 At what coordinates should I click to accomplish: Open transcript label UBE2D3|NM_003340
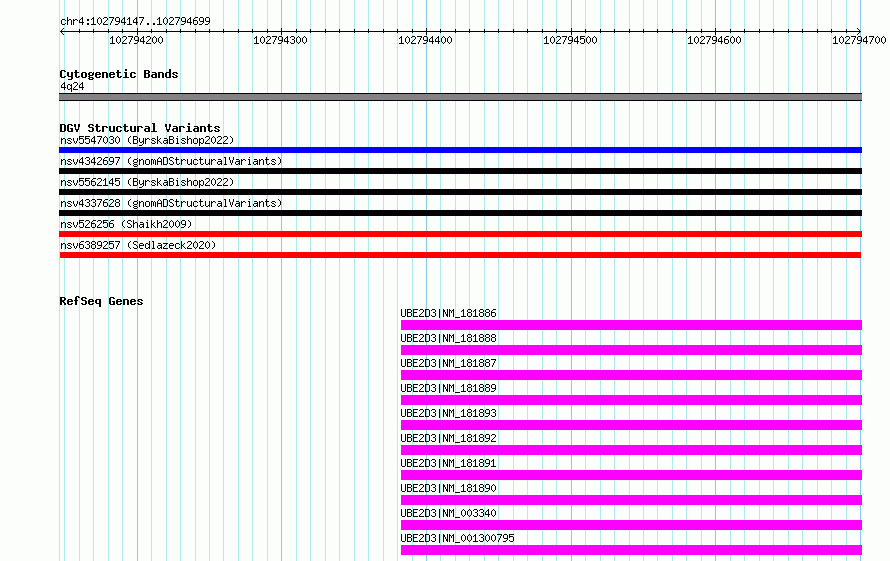(448, 513)
